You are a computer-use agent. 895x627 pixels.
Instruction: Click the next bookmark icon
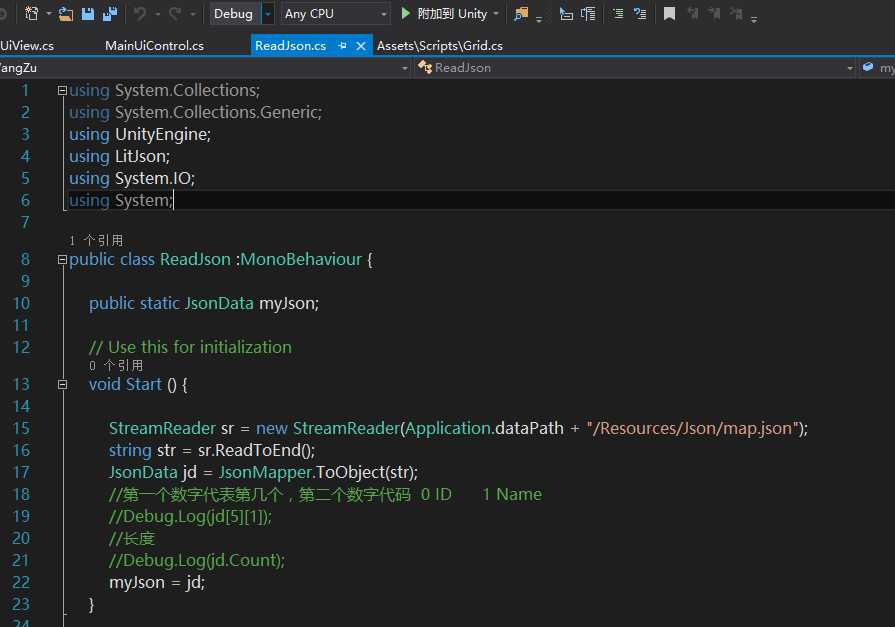click(x=715, y=13)
